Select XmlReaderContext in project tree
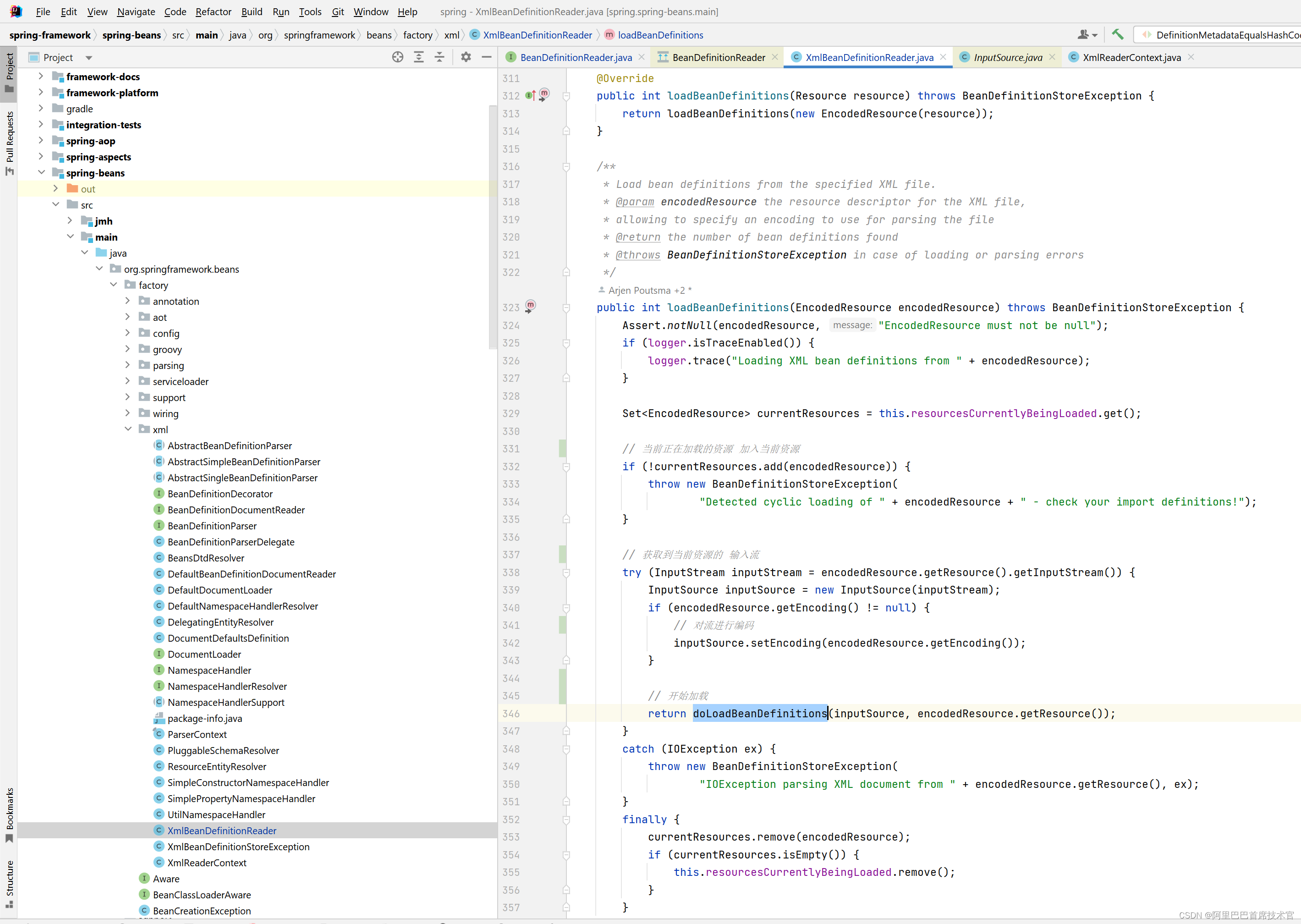Viewport: 1301px width, 924px height. tap(207, 863)
